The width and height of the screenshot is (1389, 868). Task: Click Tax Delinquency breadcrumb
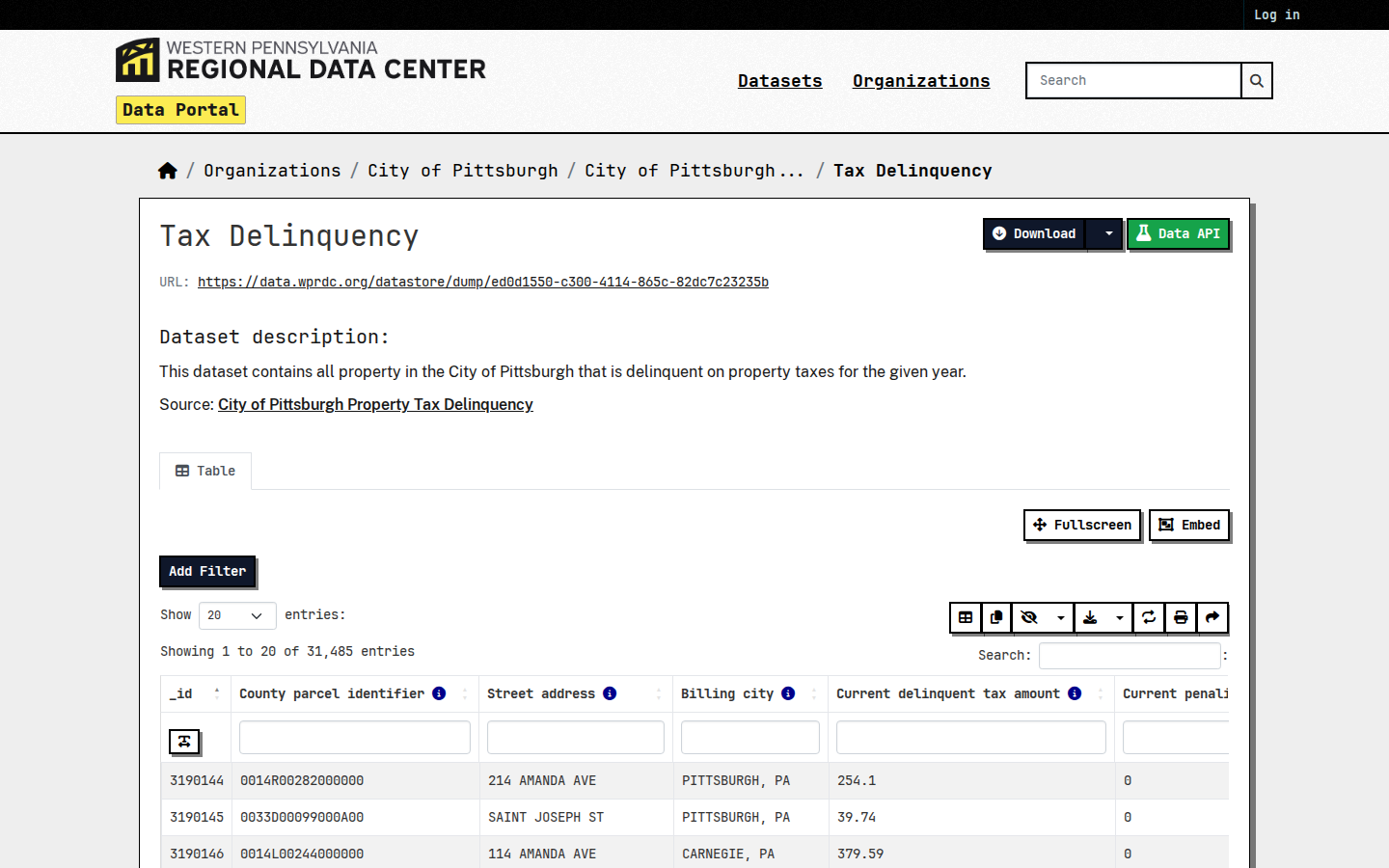click(x=912, y=171)
